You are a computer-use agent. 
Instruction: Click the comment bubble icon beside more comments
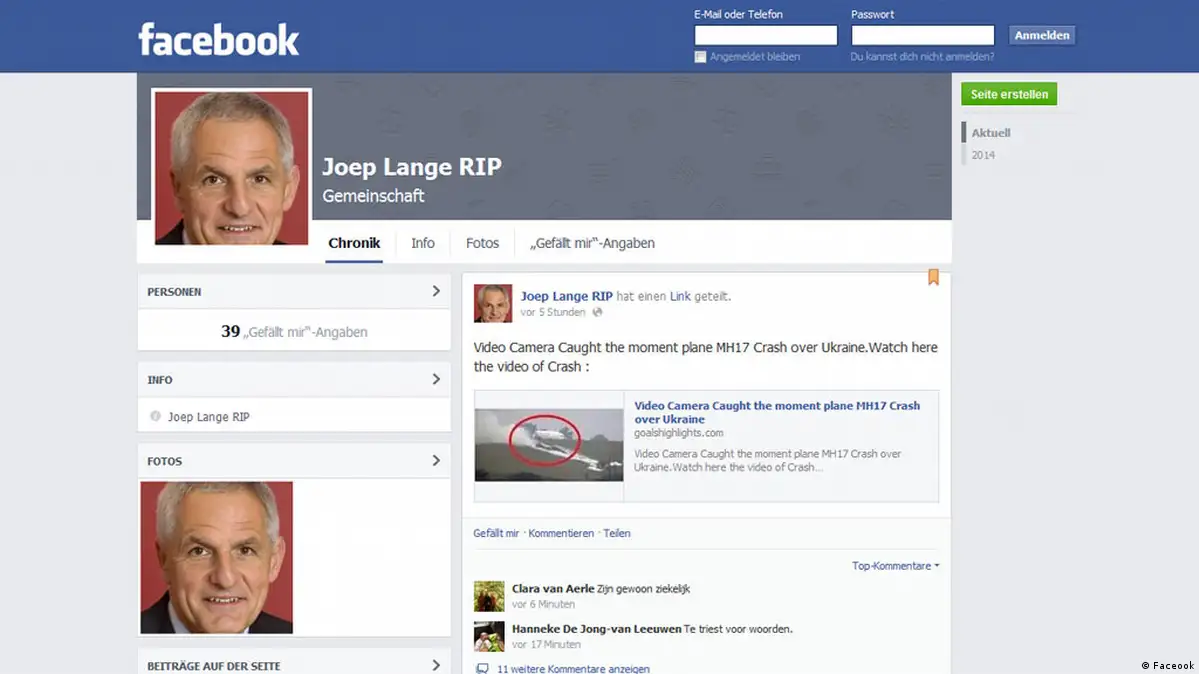click(482, 668)
